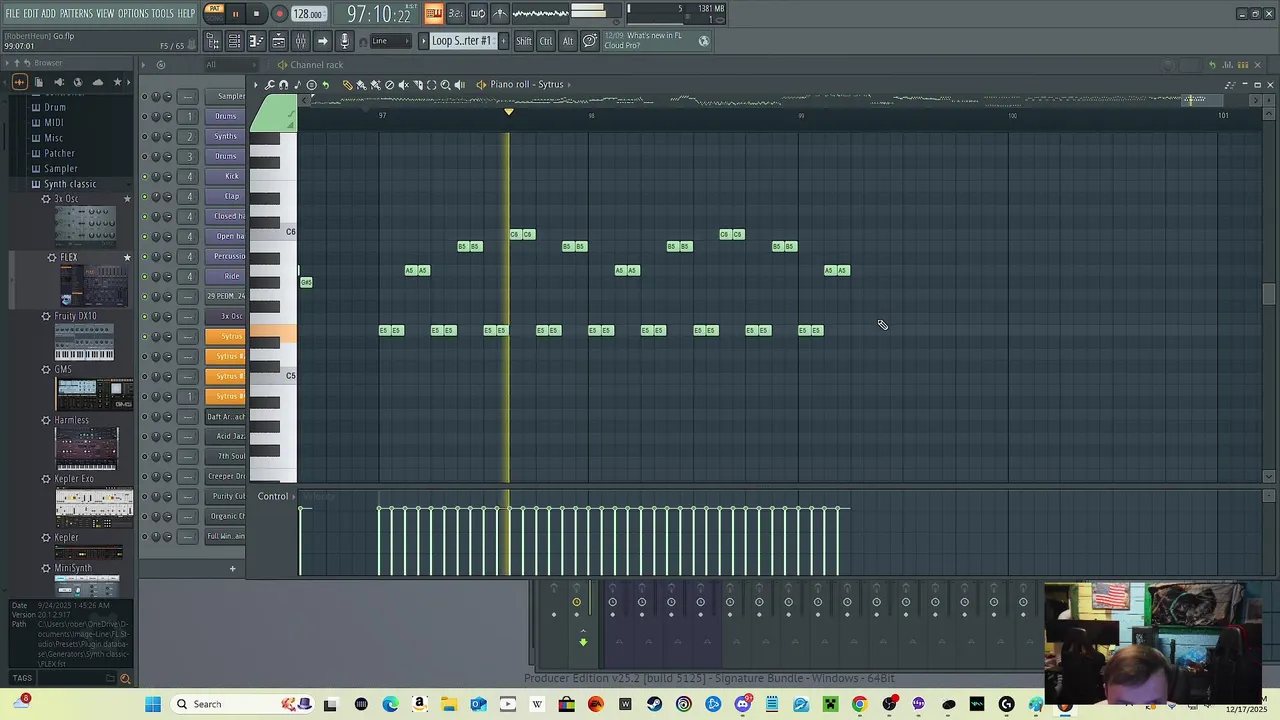The width and height of the screenshot is (1280, 720).
Task: Pause playback with the transport pause button
Action: coord(235,14)
